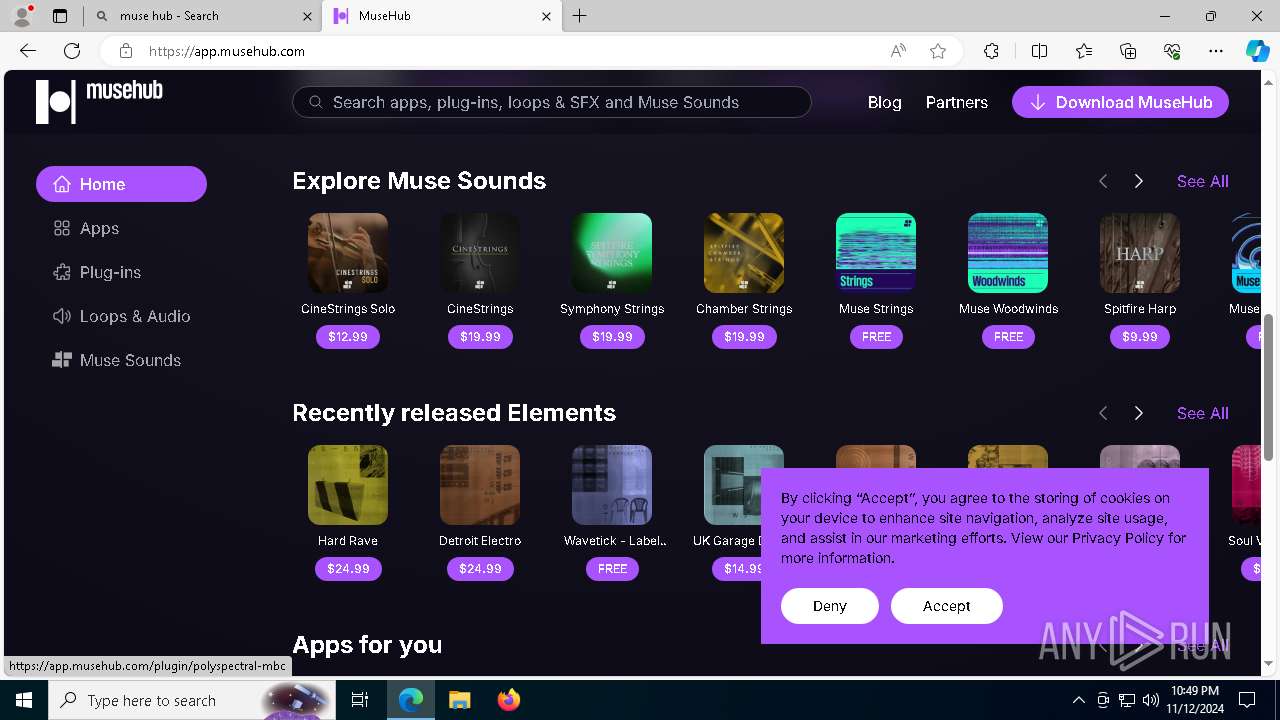Click the $24.99 price under Hard Rave
1280x720 pixels.
point(348,569)
